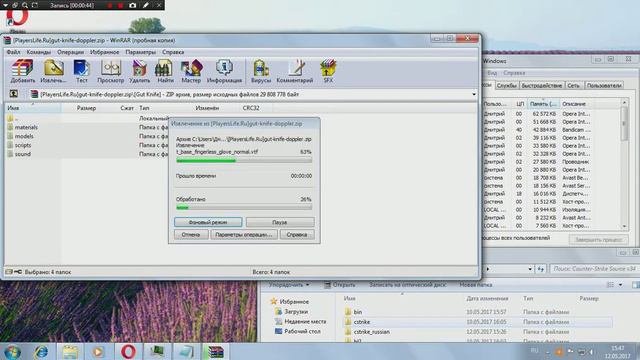Open the Найти (Find) binoculars tool

pyautogui.click(x=165, y=71)
